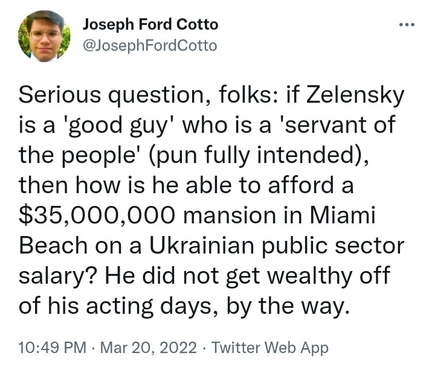Click the words 'servant of' in tweet

(335, 125)
